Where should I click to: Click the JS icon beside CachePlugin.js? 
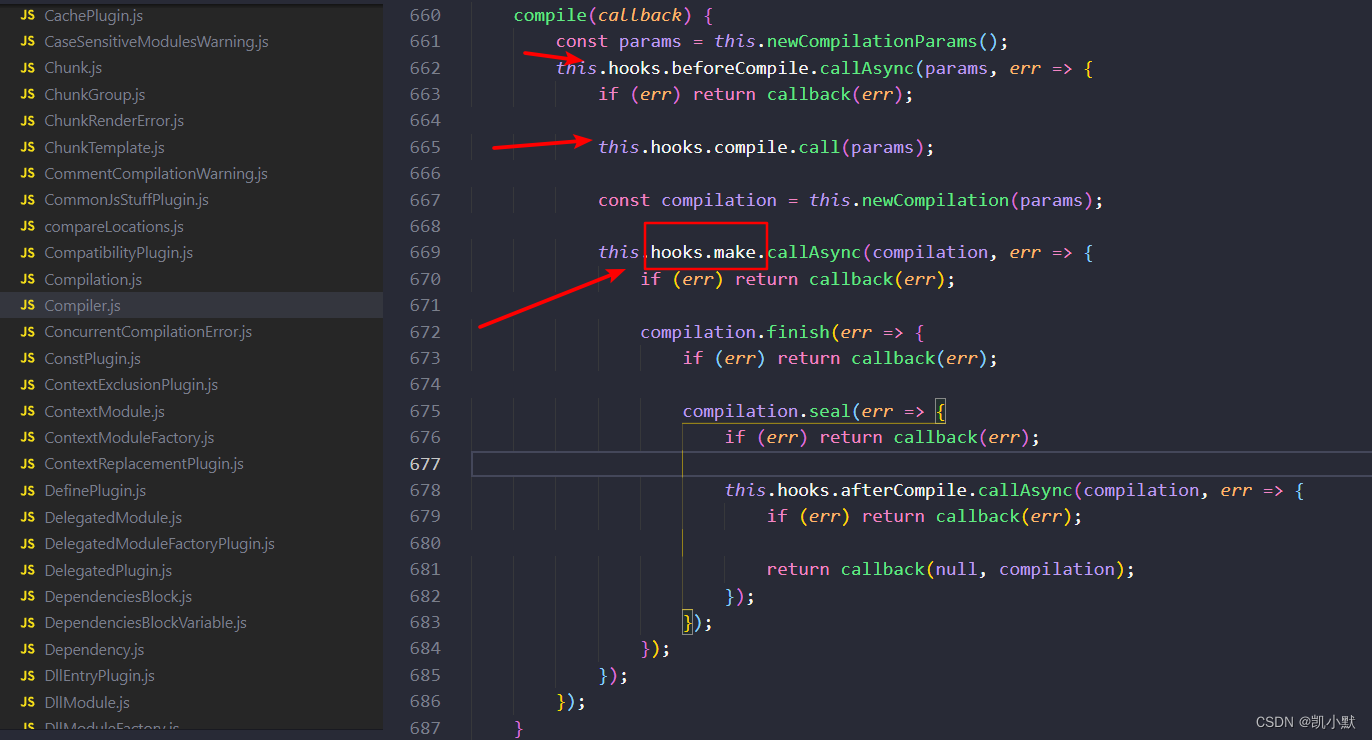[27, 15]
